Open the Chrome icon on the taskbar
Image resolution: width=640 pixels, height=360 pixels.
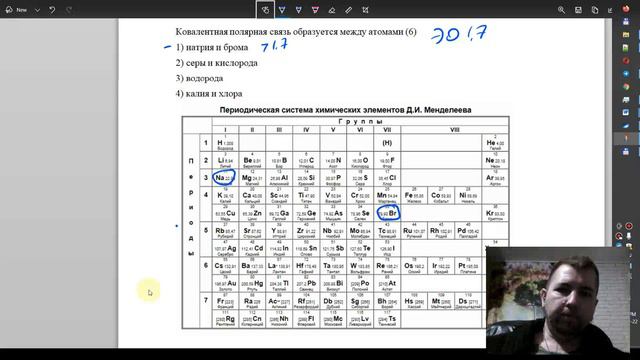[x=626, y=87]
